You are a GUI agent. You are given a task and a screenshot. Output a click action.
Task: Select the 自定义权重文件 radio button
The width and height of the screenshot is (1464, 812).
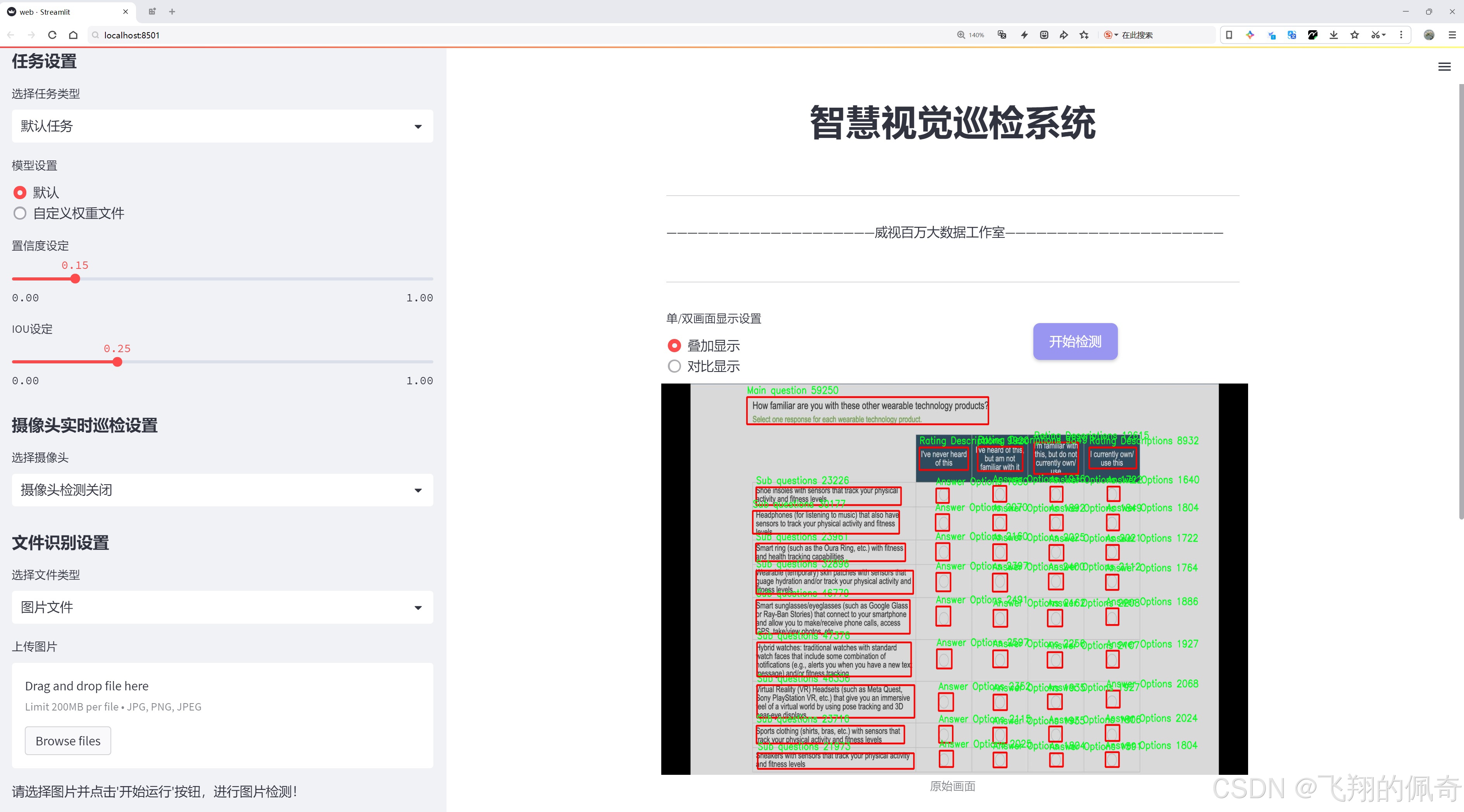click(x=20, y=213)
